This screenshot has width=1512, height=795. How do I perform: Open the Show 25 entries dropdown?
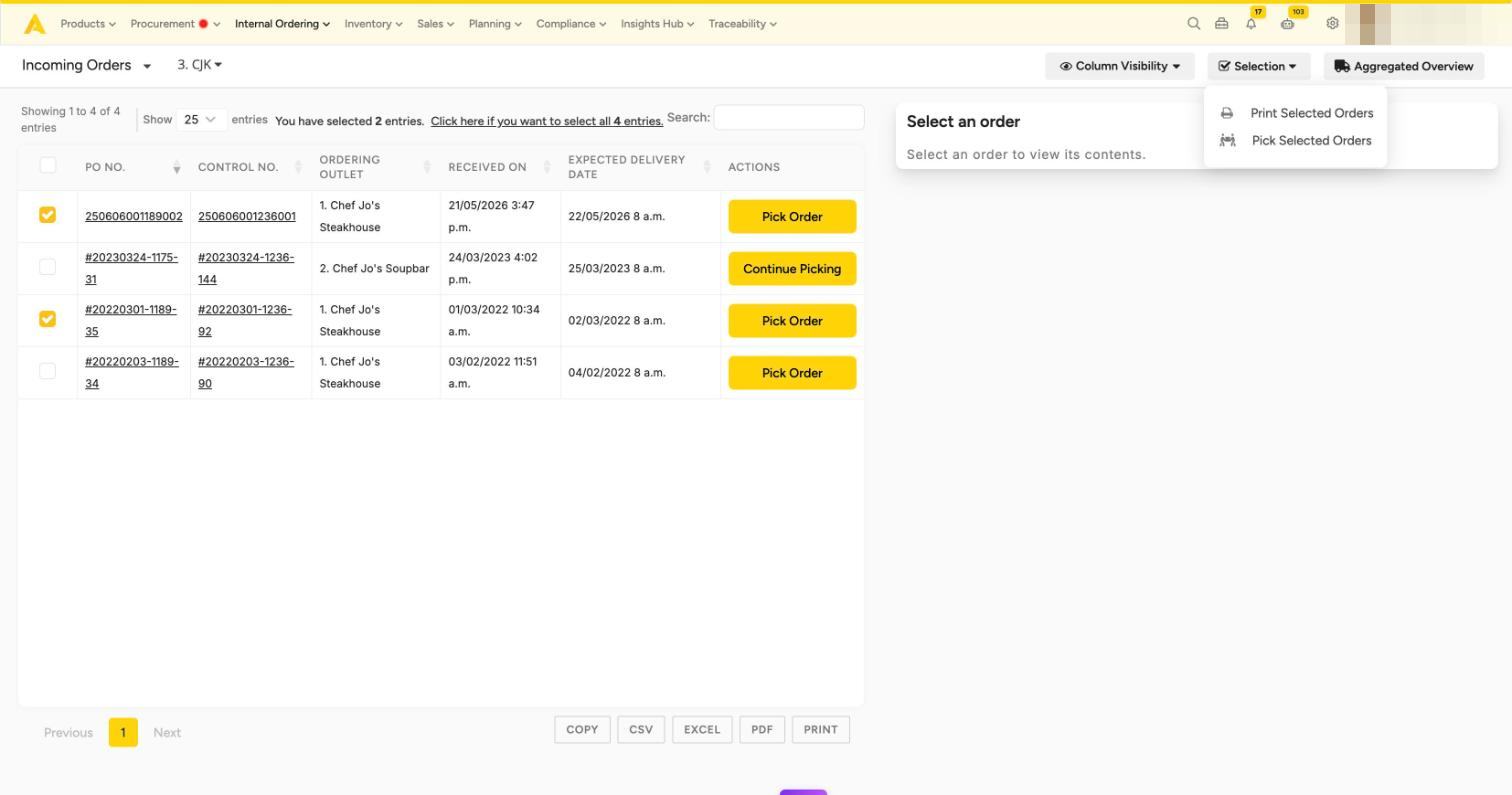coord(201,119)
